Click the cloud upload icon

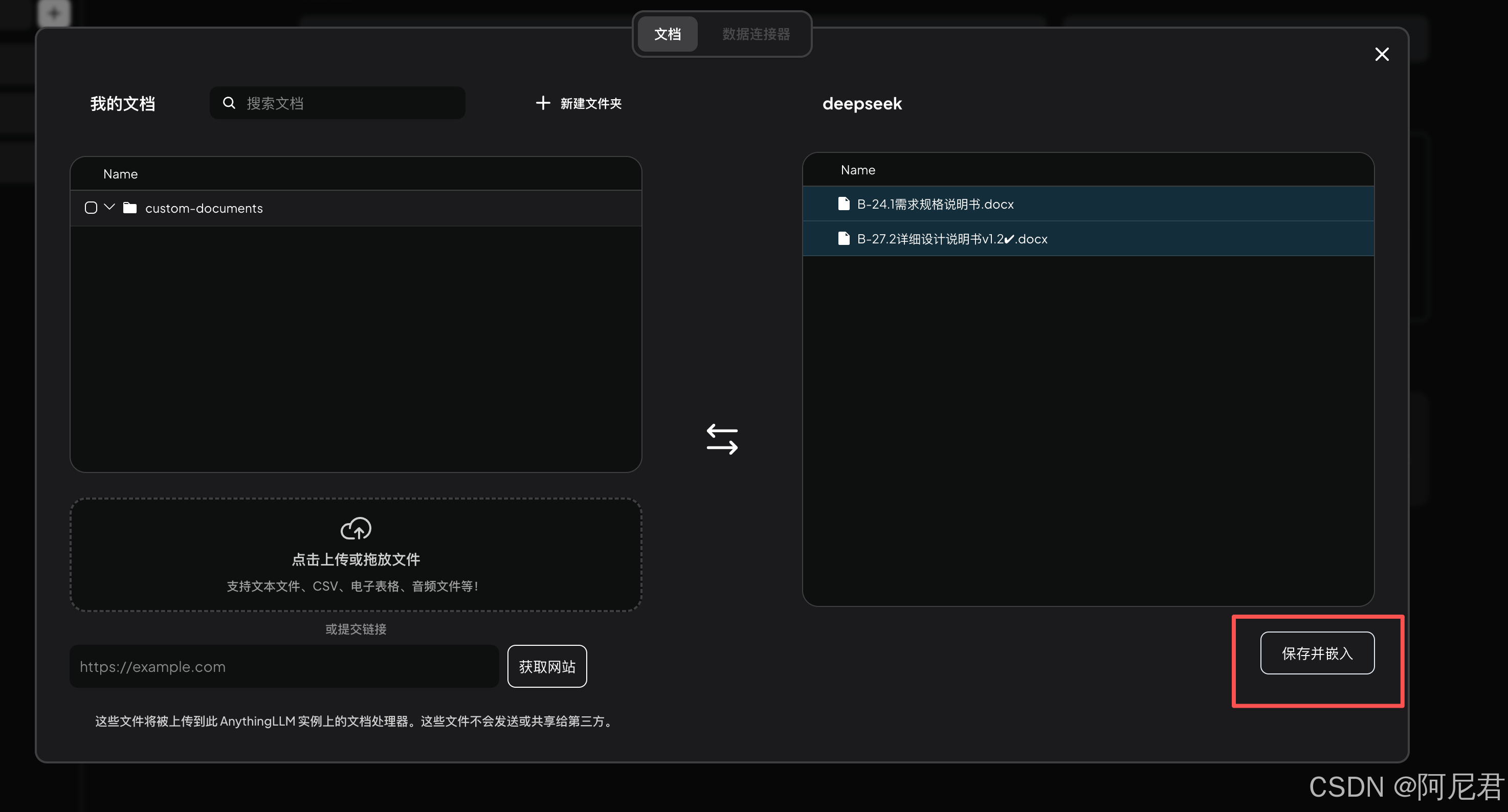pyautogui.click(x=356, y=528)
